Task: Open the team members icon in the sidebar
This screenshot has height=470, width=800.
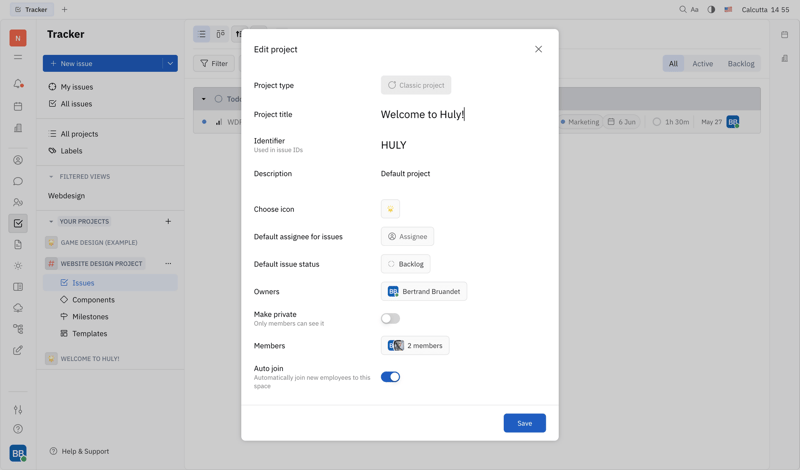Action: pos(18,202)
